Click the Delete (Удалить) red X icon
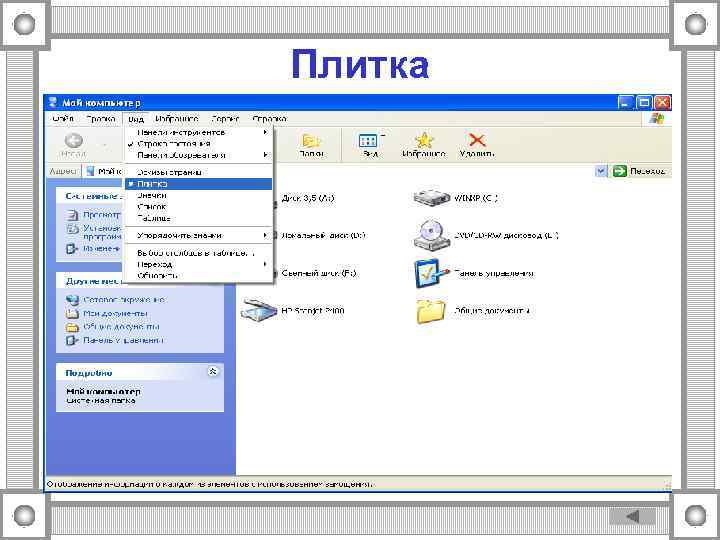Viewport: 720px width, 540px height. pyautogui.click(x=477, y=141)
